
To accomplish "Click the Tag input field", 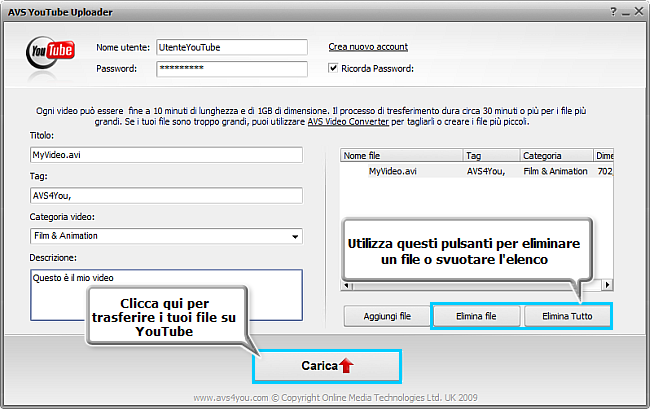I will point(166,196).
